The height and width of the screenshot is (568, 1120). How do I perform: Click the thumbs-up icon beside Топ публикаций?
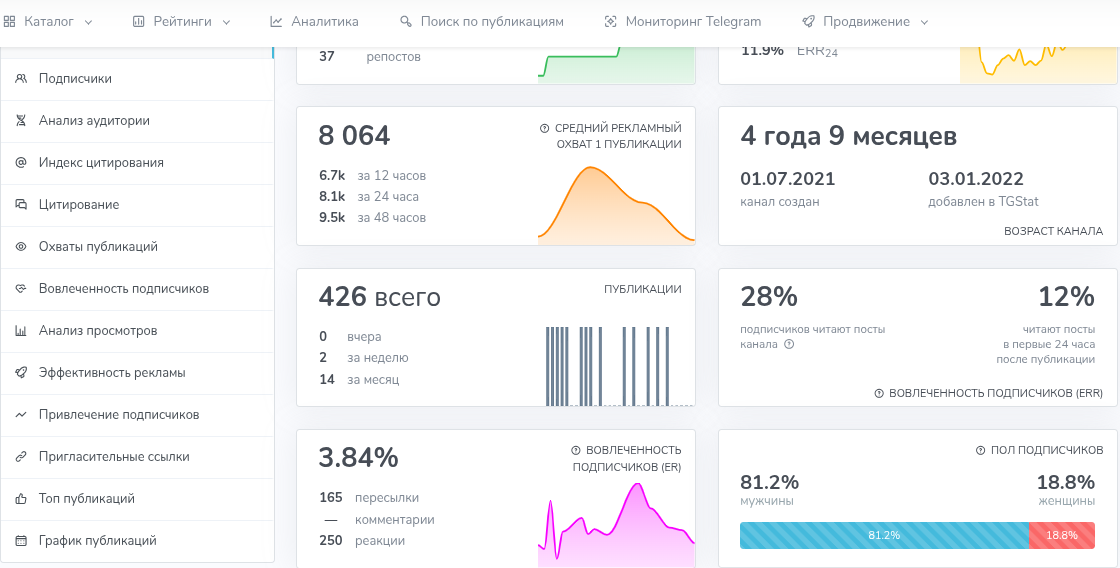click(x=21, y=499)
